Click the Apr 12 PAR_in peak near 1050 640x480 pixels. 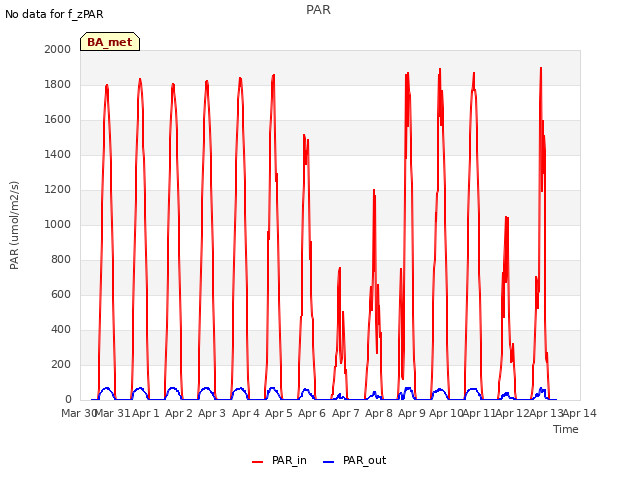[x=507, y=218]
